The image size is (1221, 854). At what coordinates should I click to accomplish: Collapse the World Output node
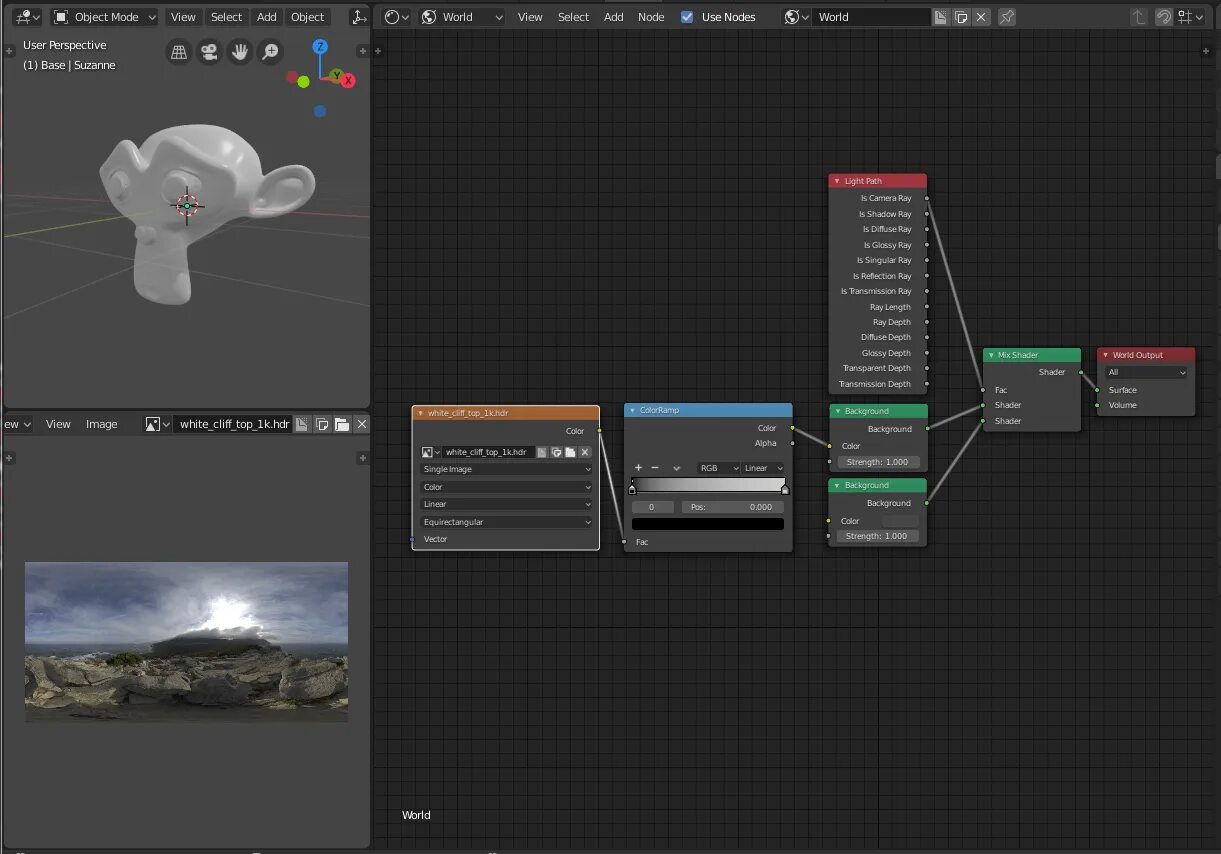click(x=1105, y=355)
